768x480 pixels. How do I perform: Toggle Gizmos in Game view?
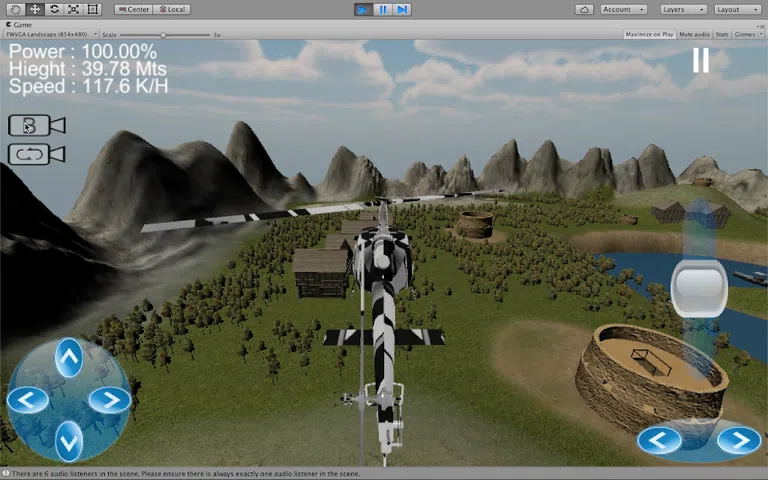744,34
